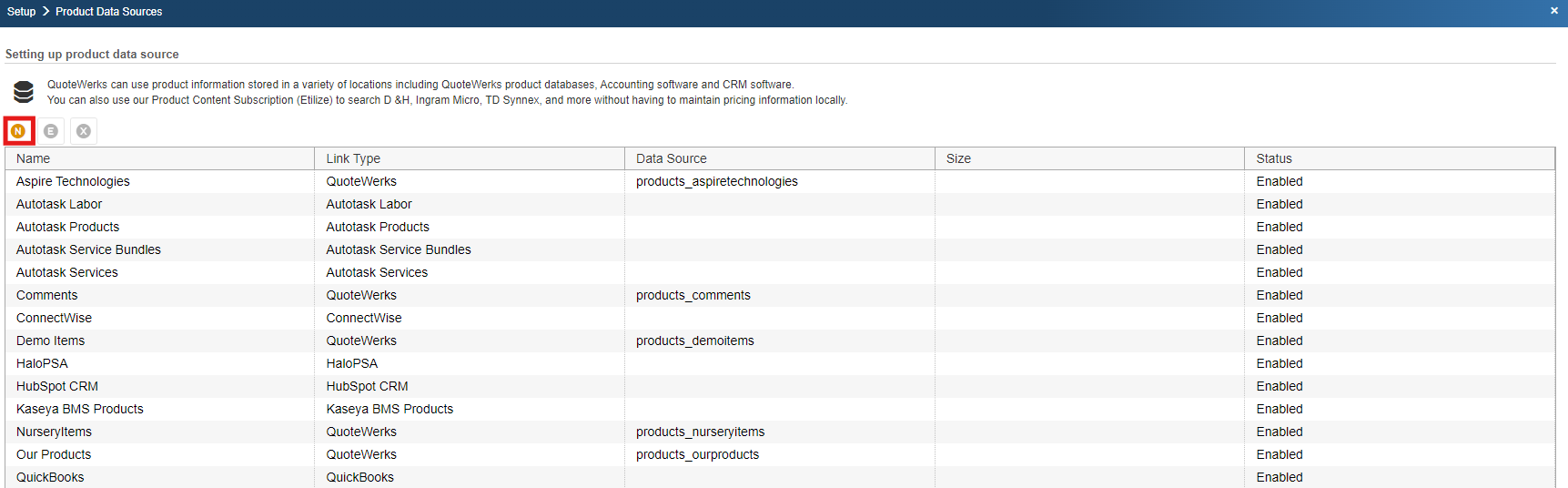Click products_nurseryitems data source cell
The height and width of the screenshot is (488, 1568).
pyautogui.click(x=700, y=432)
